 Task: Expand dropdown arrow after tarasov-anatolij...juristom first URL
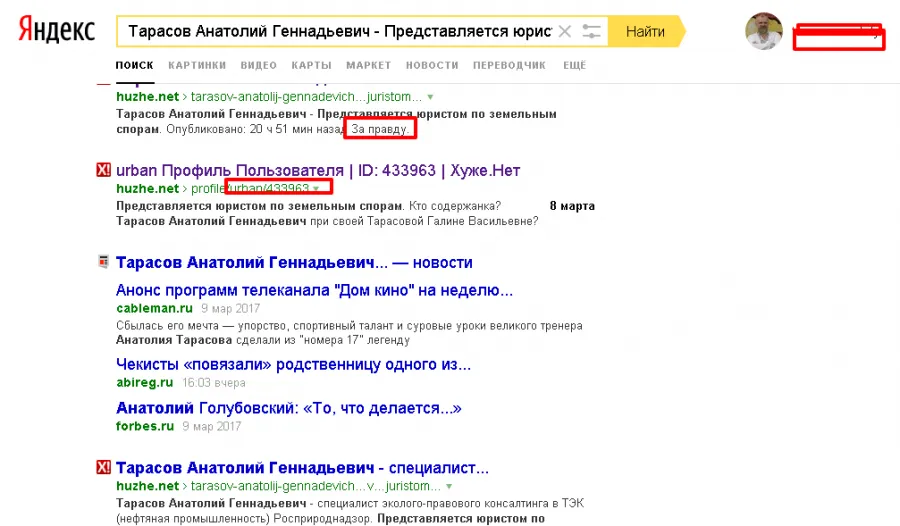(x=430, y=97)
